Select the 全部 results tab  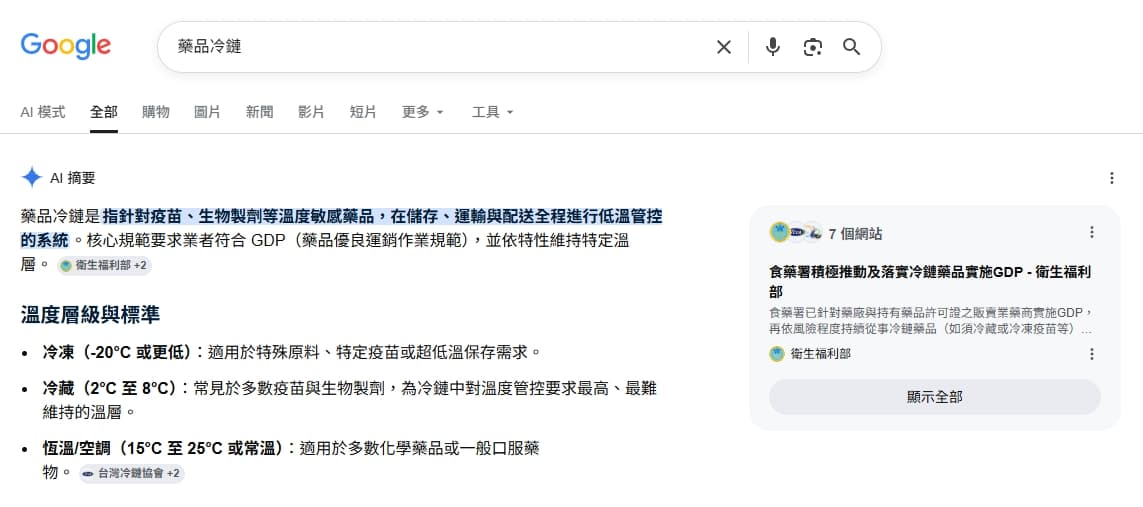(104, 112)
